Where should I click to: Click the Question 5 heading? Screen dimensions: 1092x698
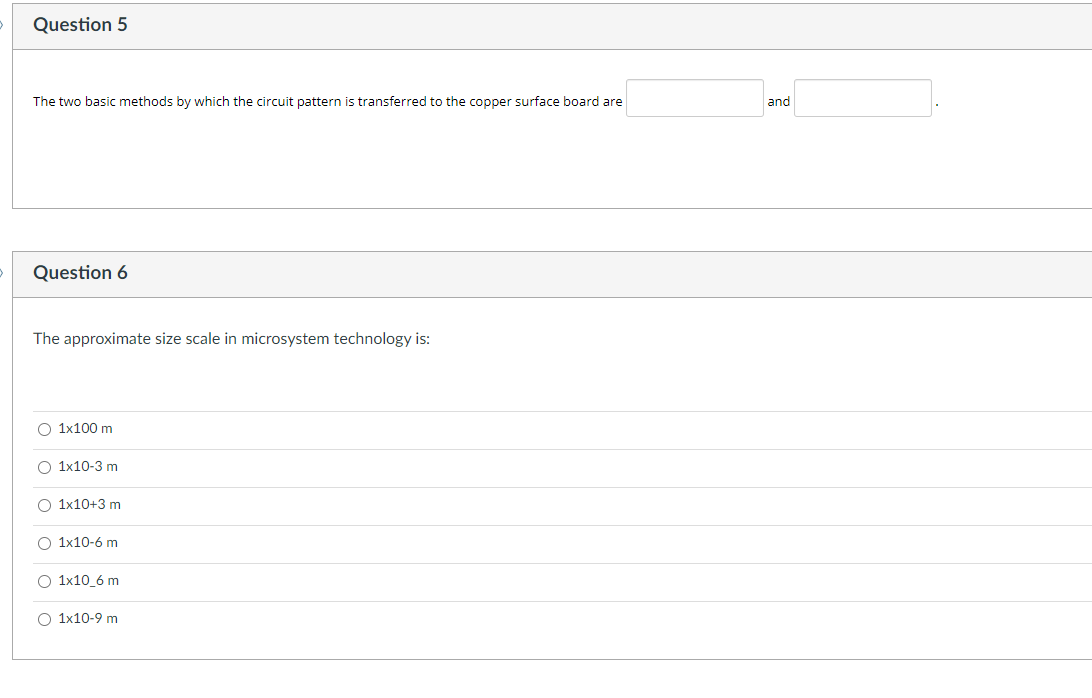[80, 25]
